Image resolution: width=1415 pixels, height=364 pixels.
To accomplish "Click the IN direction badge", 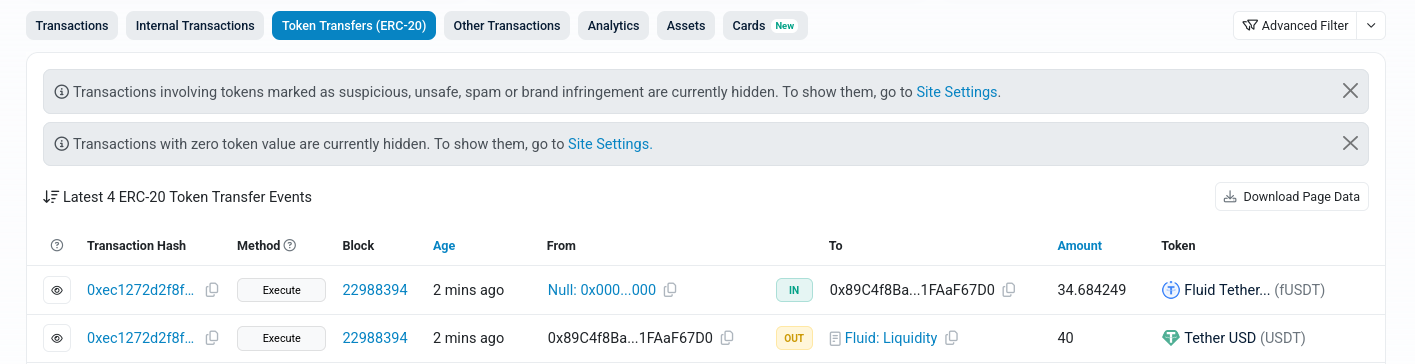I will tap(794, 290).
